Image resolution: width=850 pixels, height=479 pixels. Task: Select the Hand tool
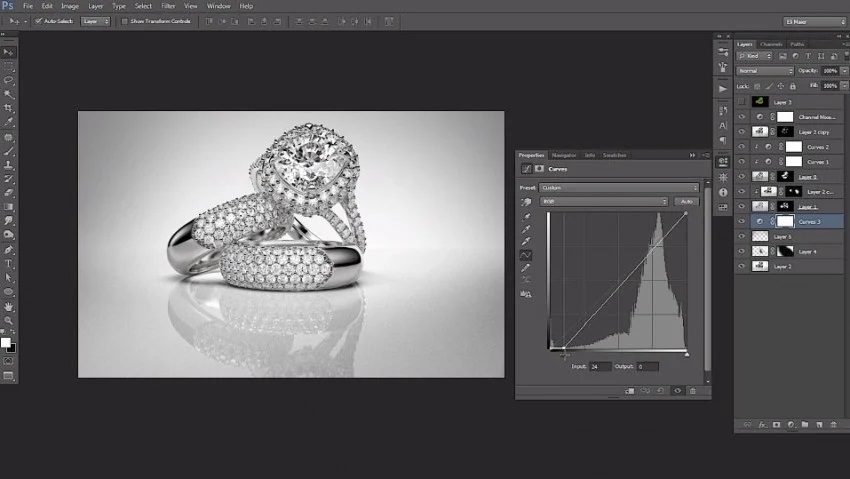(x=9, y=306)
